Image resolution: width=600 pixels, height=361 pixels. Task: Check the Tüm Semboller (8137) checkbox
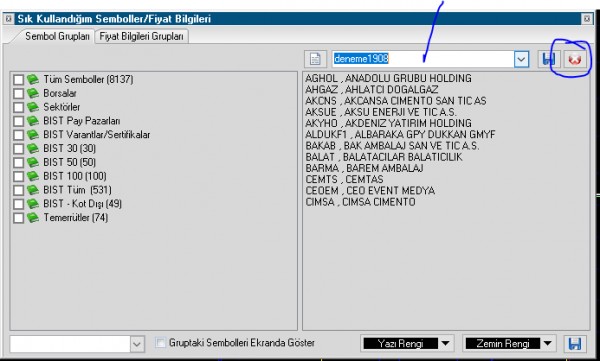click(x=18, y=80)
